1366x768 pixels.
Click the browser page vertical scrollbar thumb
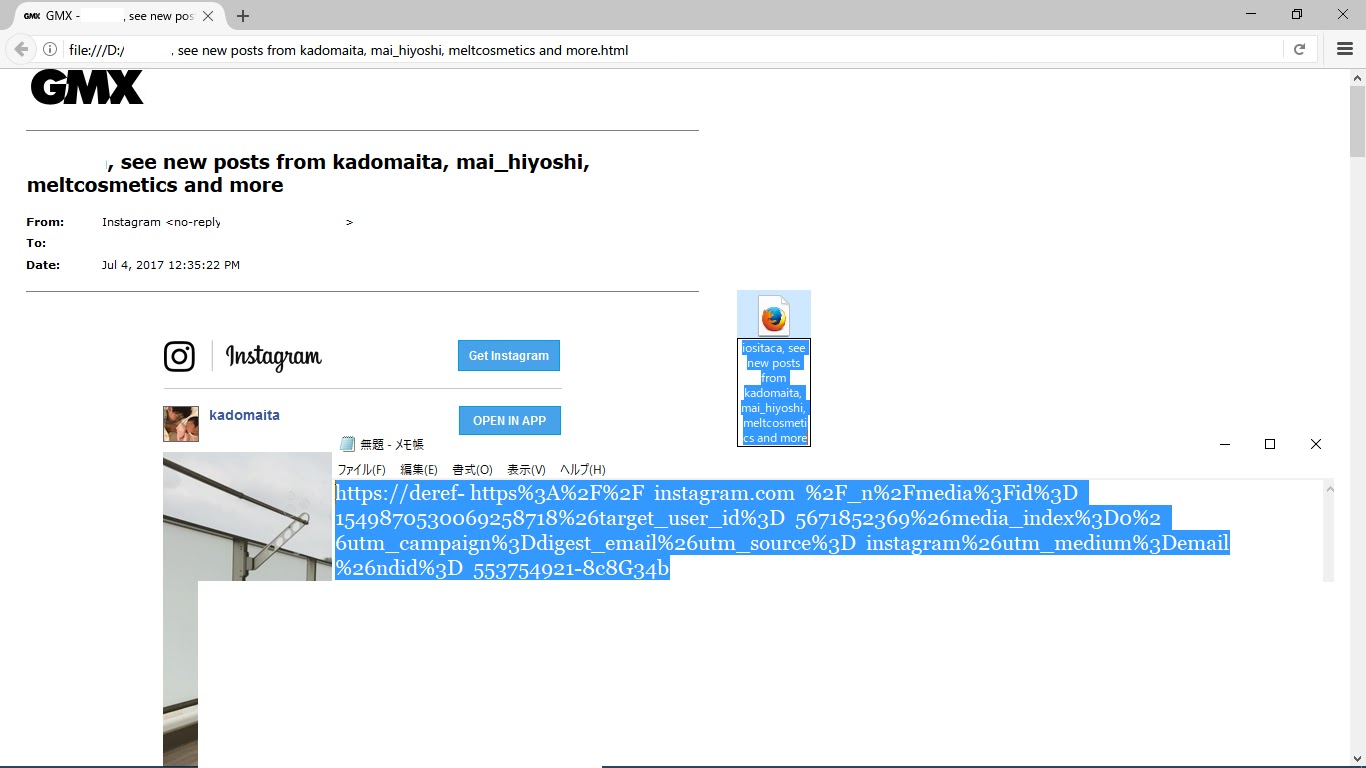[x=1357, y=121]
